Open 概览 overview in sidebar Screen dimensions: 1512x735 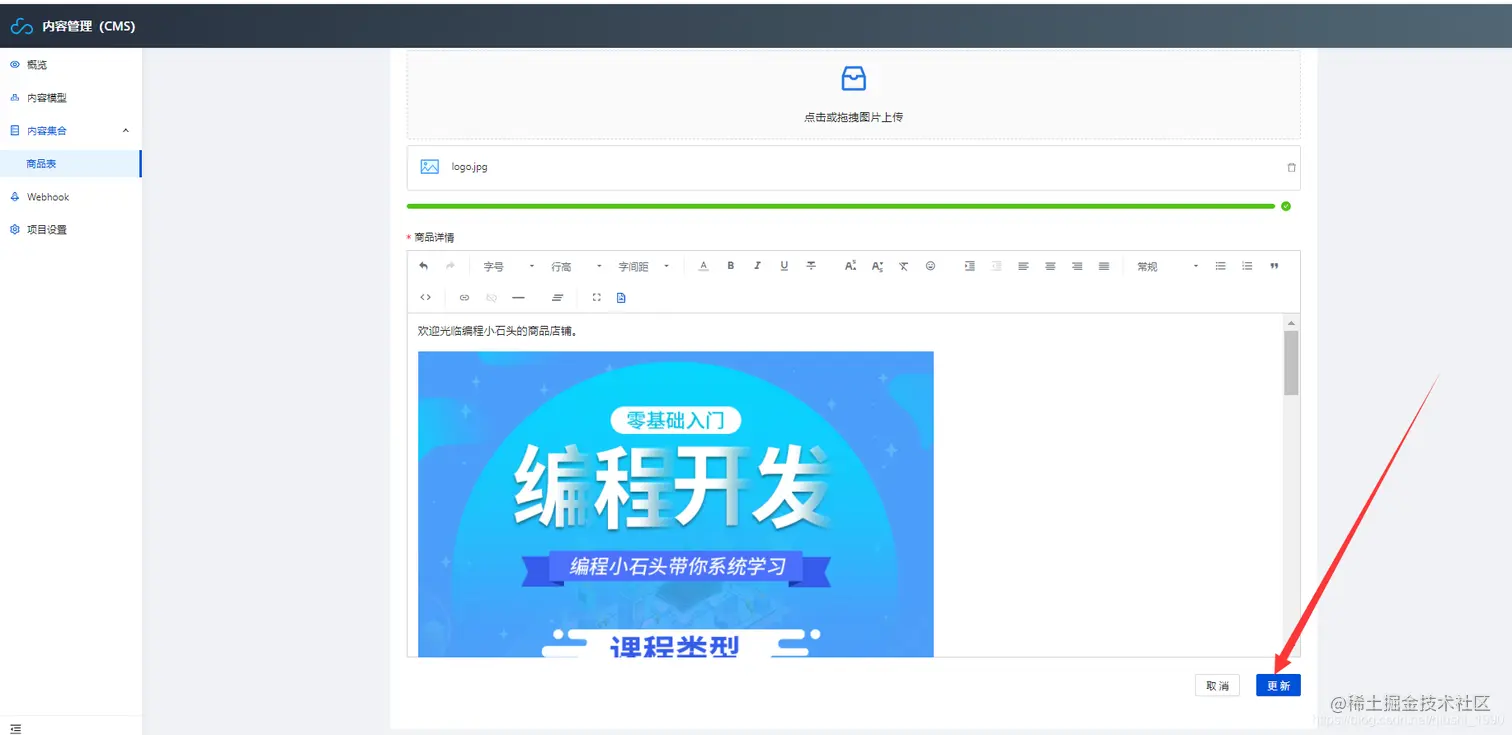pyautogui.click(x=37, y=64)
